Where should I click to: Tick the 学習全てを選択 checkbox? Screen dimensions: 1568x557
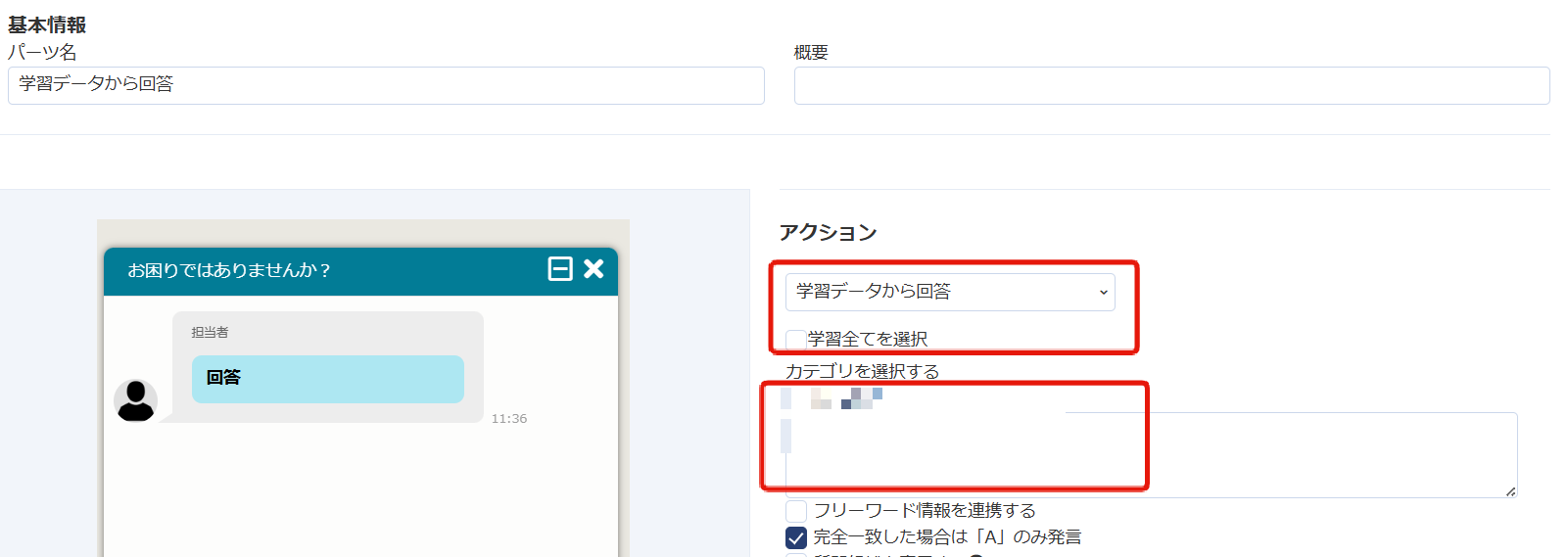pos(796,340)
